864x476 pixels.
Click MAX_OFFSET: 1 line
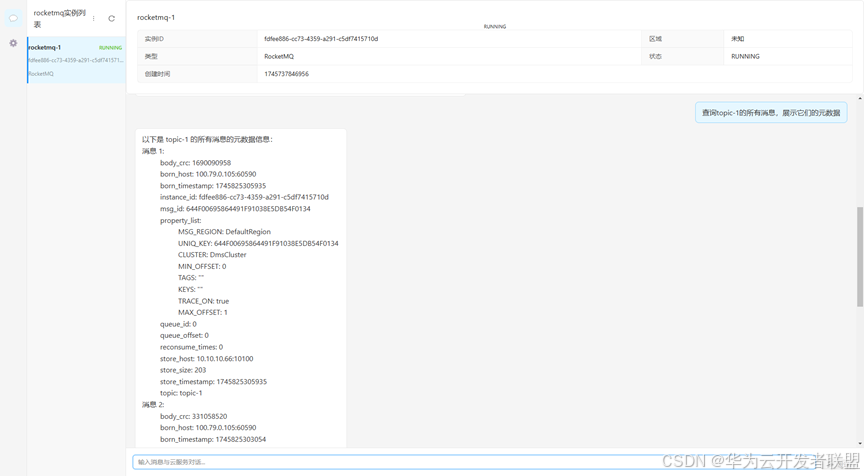coord(203,312)
